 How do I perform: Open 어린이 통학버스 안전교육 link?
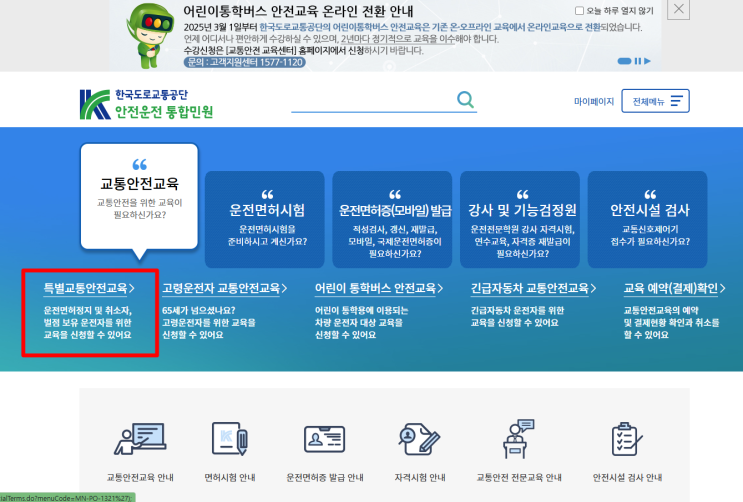pyautogui.click(x=379, y=288)
